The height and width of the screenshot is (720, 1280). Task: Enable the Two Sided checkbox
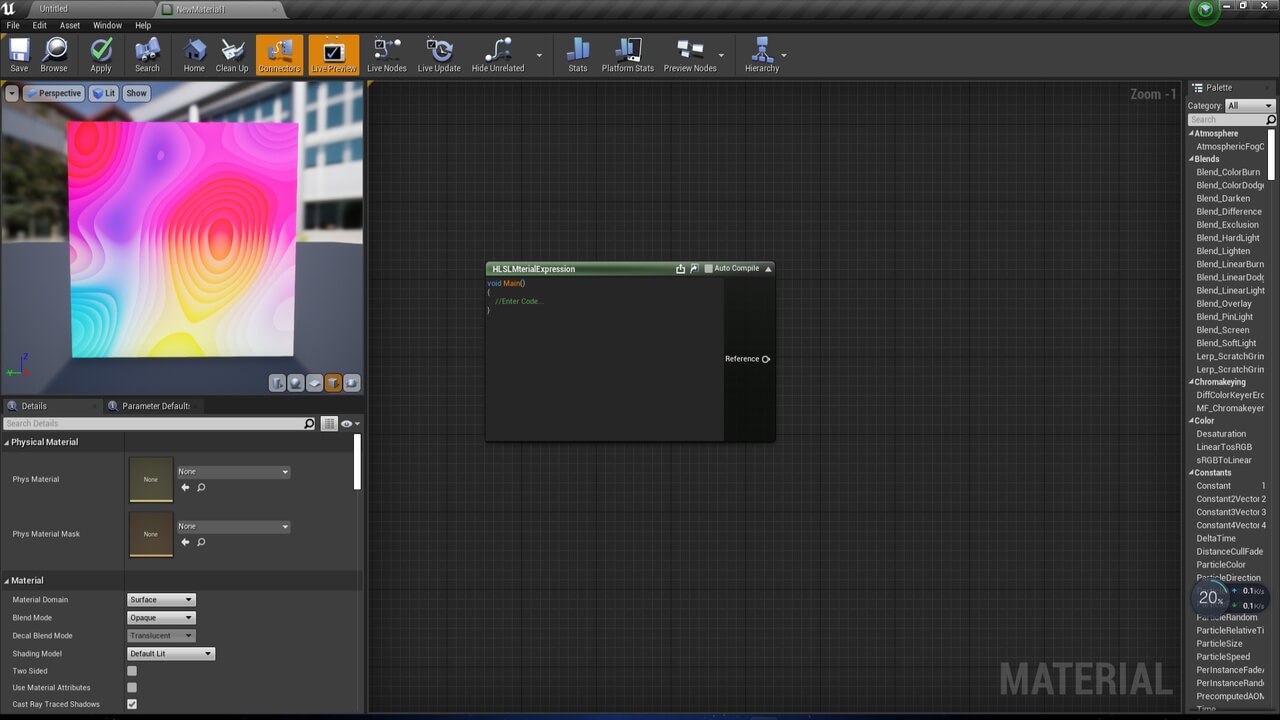132,671
